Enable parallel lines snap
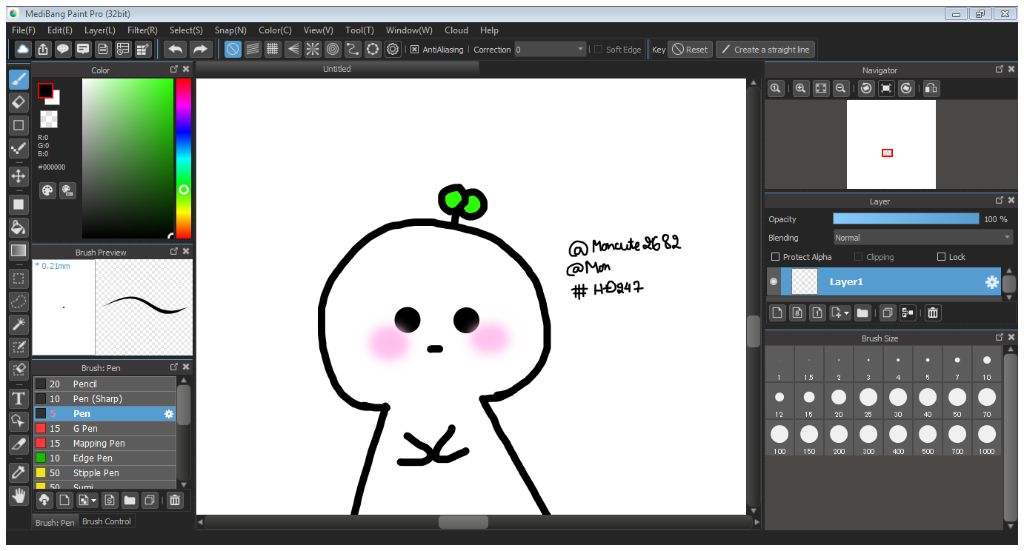Viewport: 1024px width, 551px height. coord(253,50)
